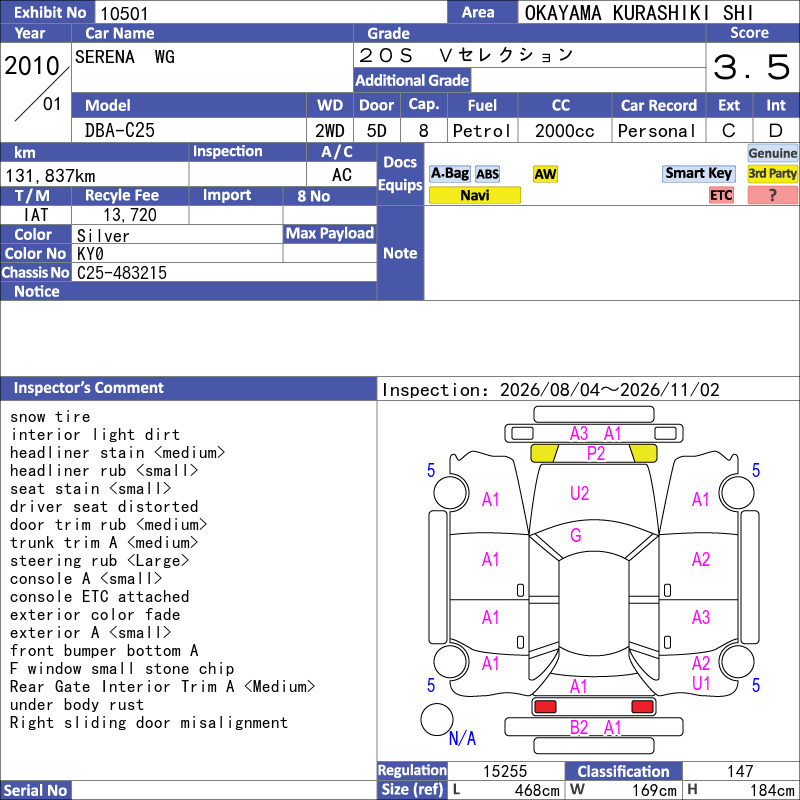Select the N/A spare tire mark
800x800 pixels.
pos(462,738)
